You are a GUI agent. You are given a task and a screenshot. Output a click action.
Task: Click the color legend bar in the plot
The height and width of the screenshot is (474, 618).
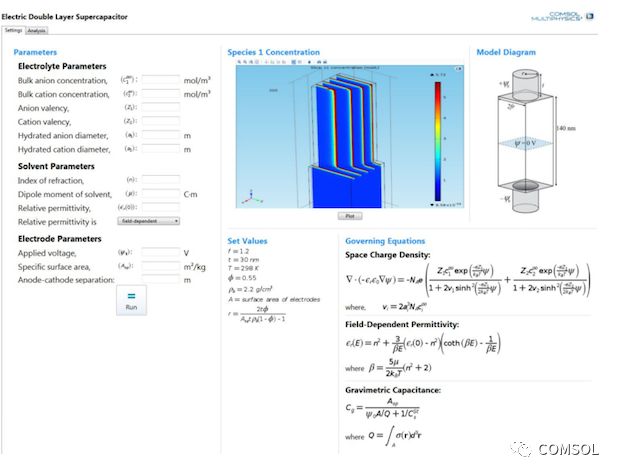coord(438,141)
